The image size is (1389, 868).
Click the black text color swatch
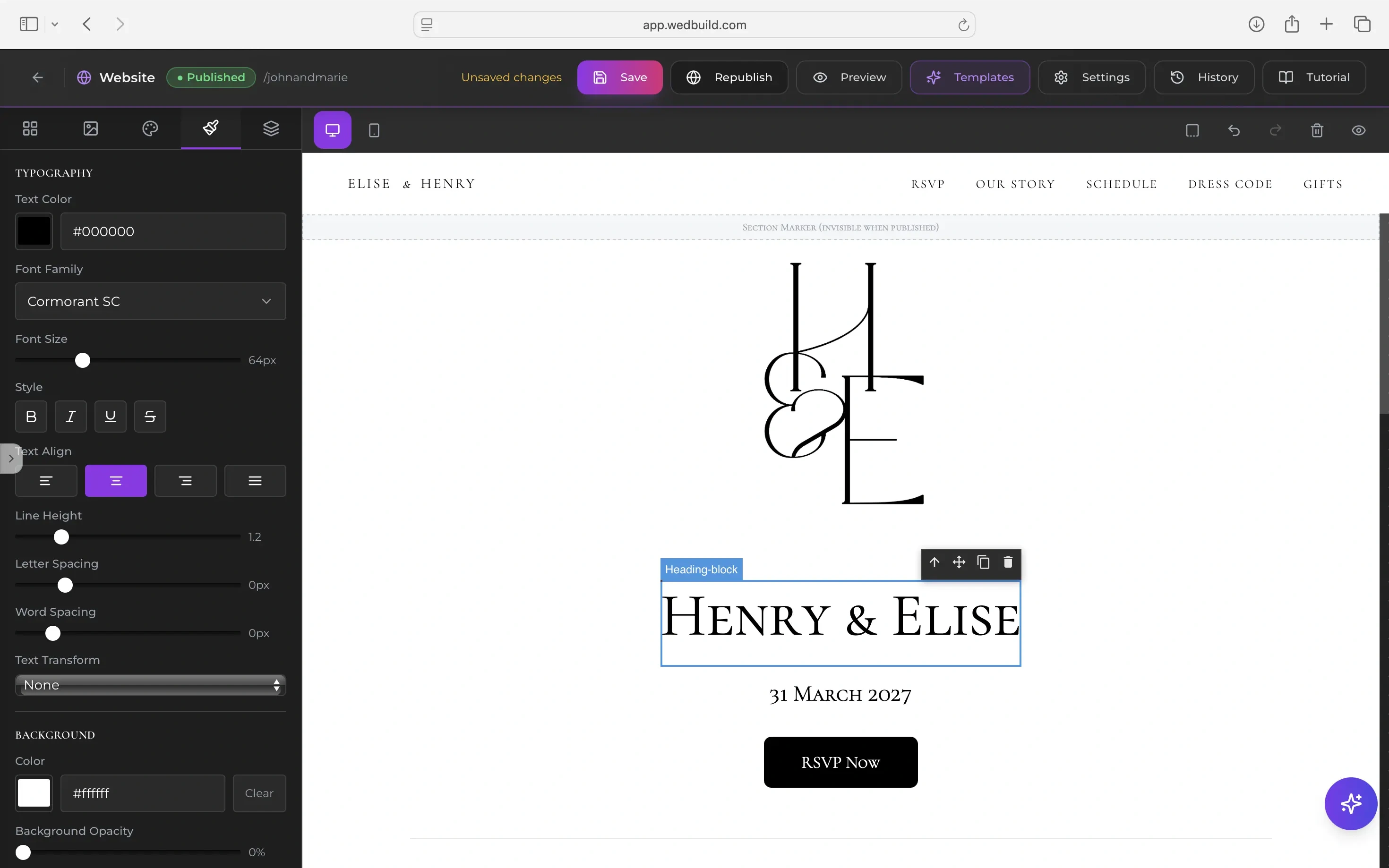click(x=34, y=231)
